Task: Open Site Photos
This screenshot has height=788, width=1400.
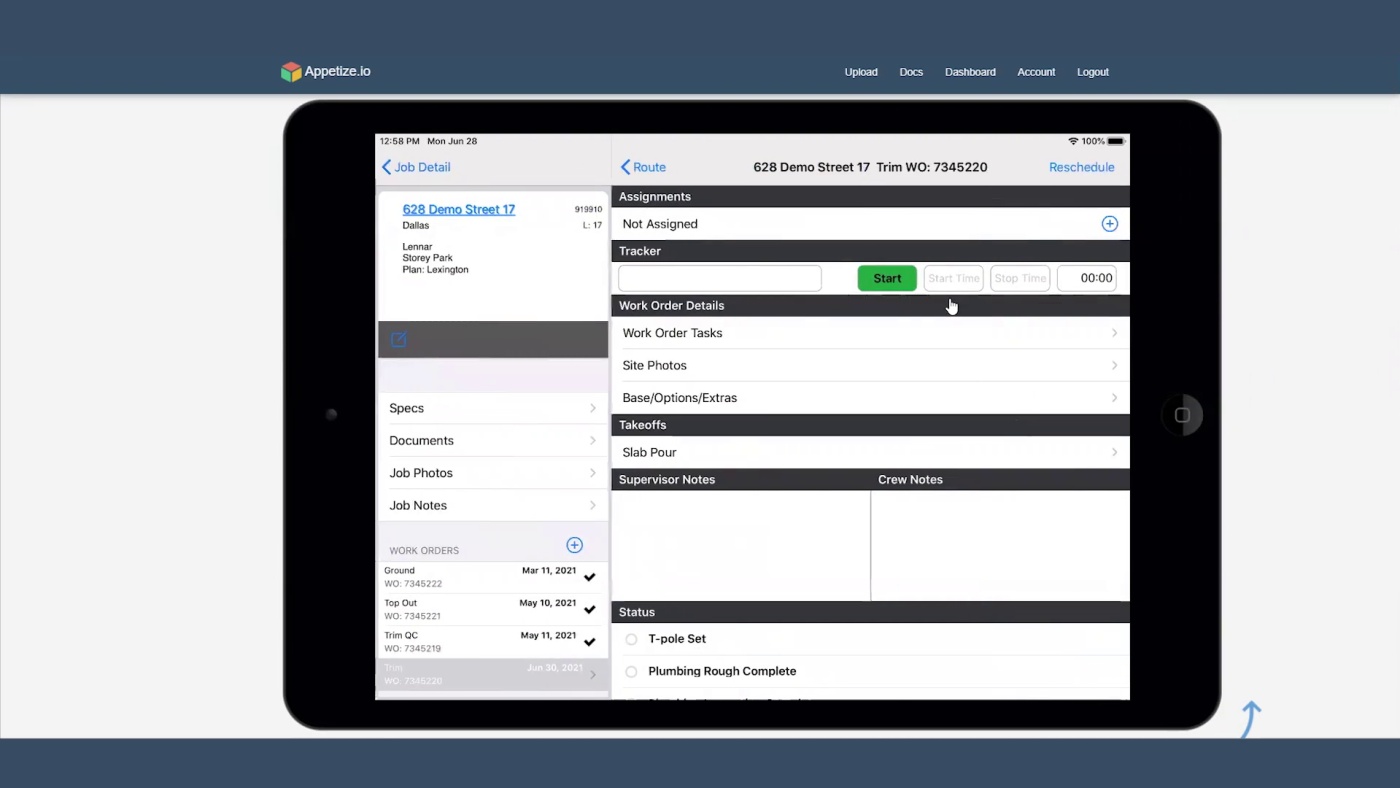Action: [x=870, y=365]
